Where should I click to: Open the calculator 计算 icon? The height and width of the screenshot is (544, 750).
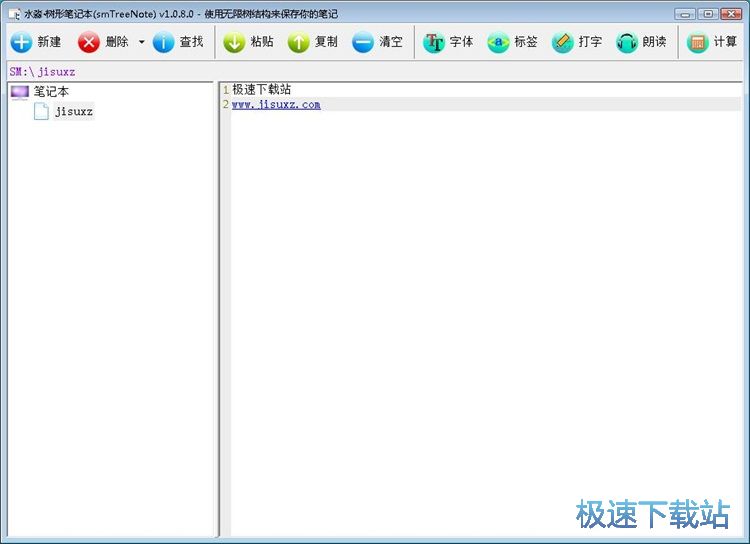(x=697, y=43)
